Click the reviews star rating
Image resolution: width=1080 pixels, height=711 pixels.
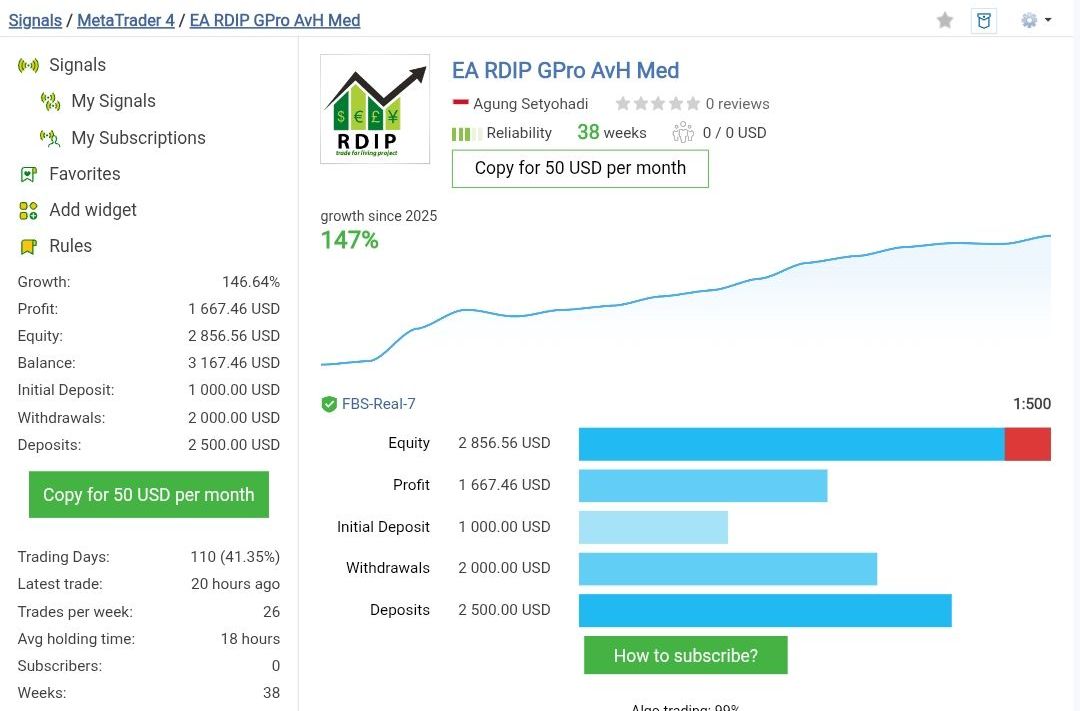click(657, 104)
